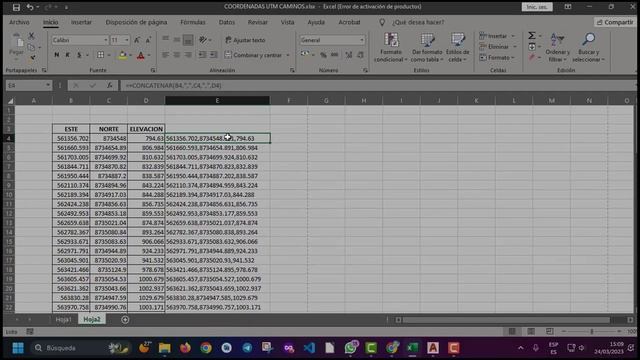
Task: Open Dar formato como tabla menu
Action: (427, 48)
